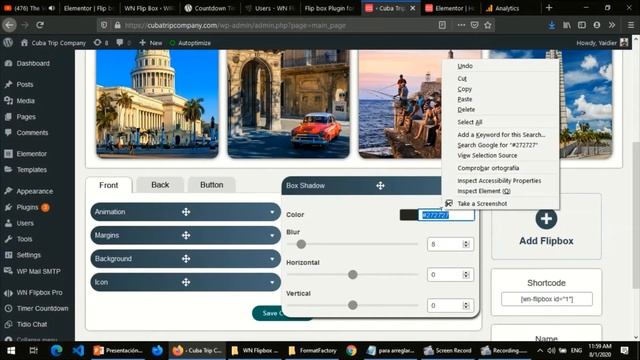640x360 pixels.
Task: Click the Background section move handle
Action: 186,259
